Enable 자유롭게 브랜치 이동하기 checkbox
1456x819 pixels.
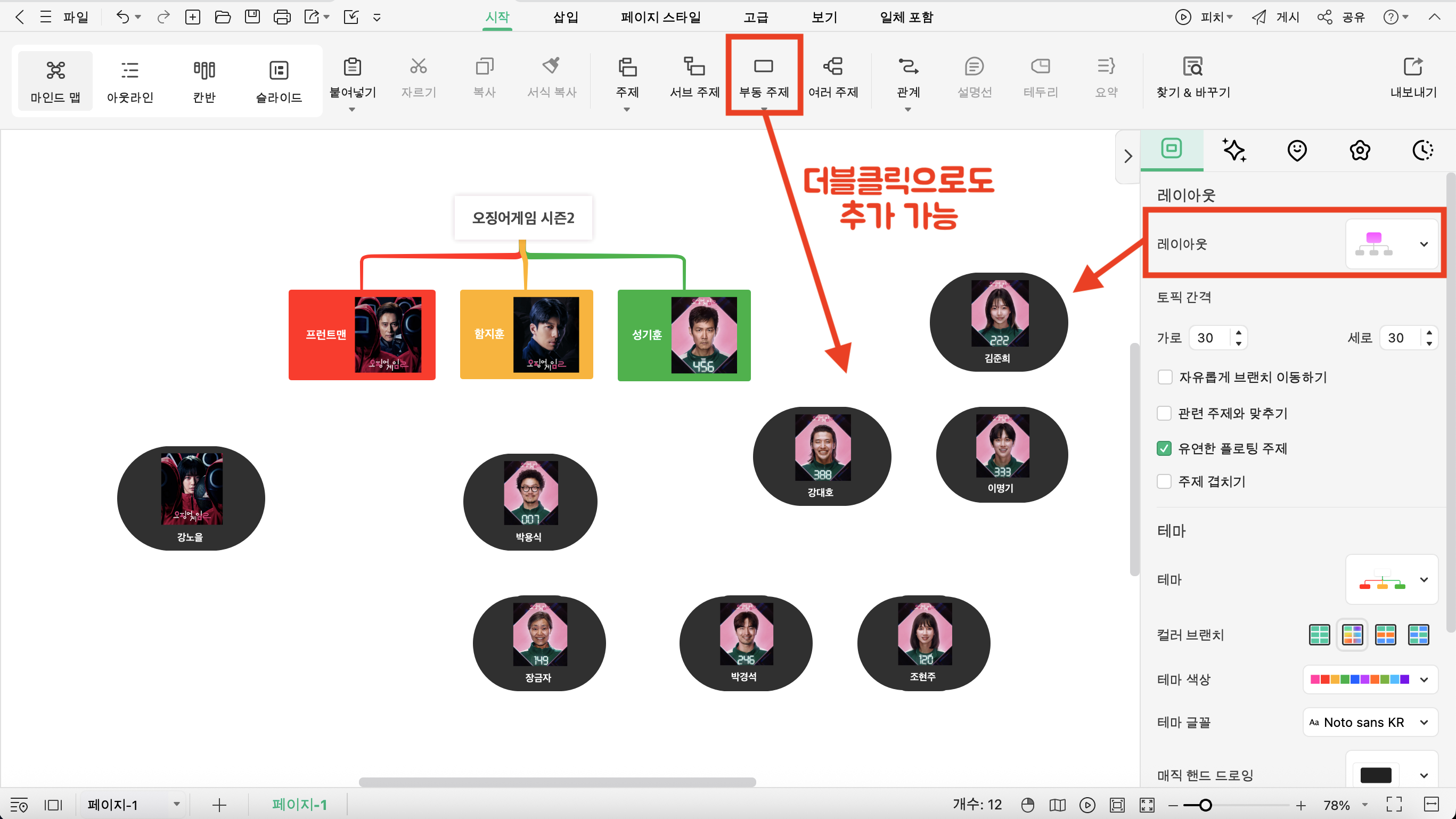point(1164,377)
